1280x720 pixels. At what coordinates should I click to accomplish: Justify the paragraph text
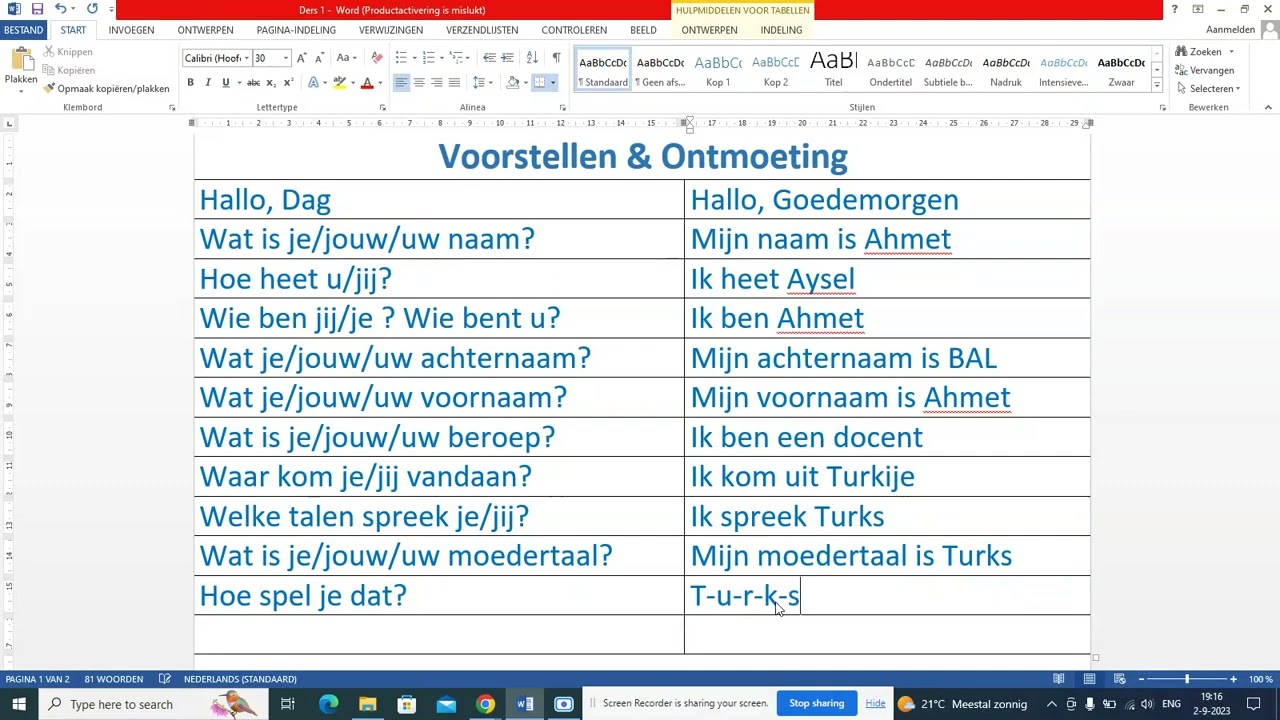click(454, 83)
